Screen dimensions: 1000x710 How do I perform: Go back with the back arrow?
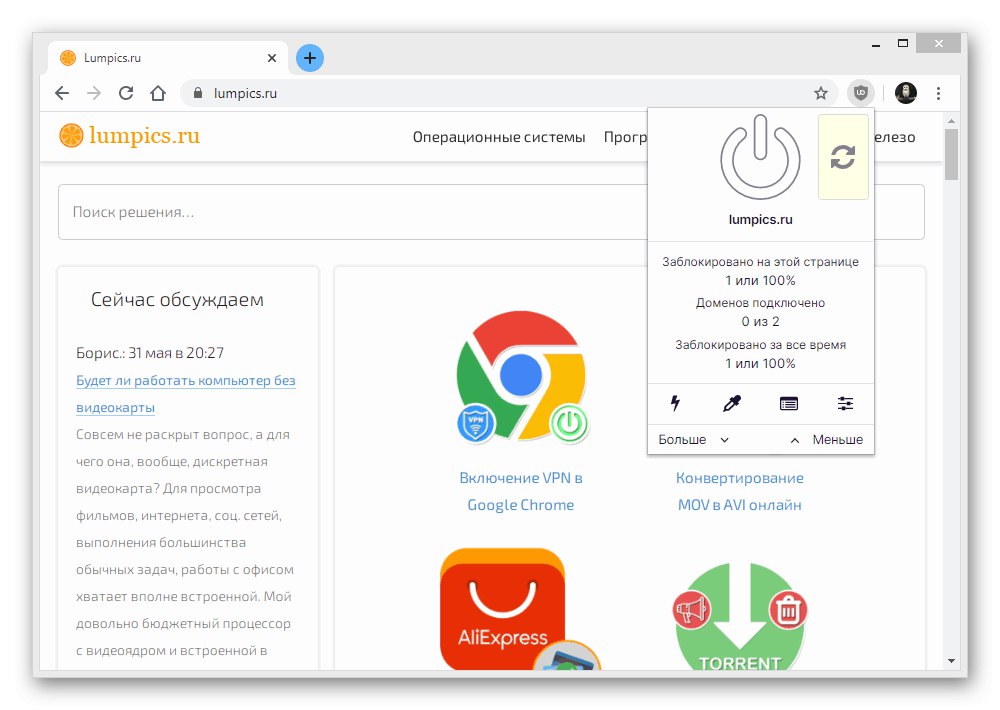tap(62, 93)
